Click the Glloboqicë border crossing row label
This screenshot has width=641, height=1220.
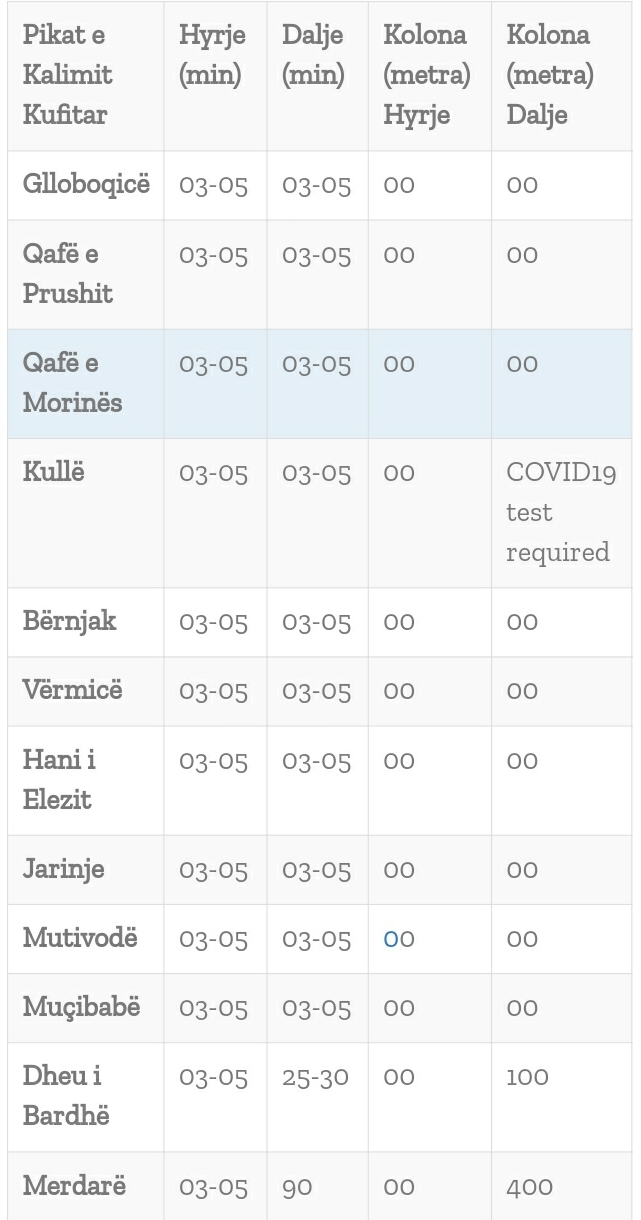[x=86, y=185]
